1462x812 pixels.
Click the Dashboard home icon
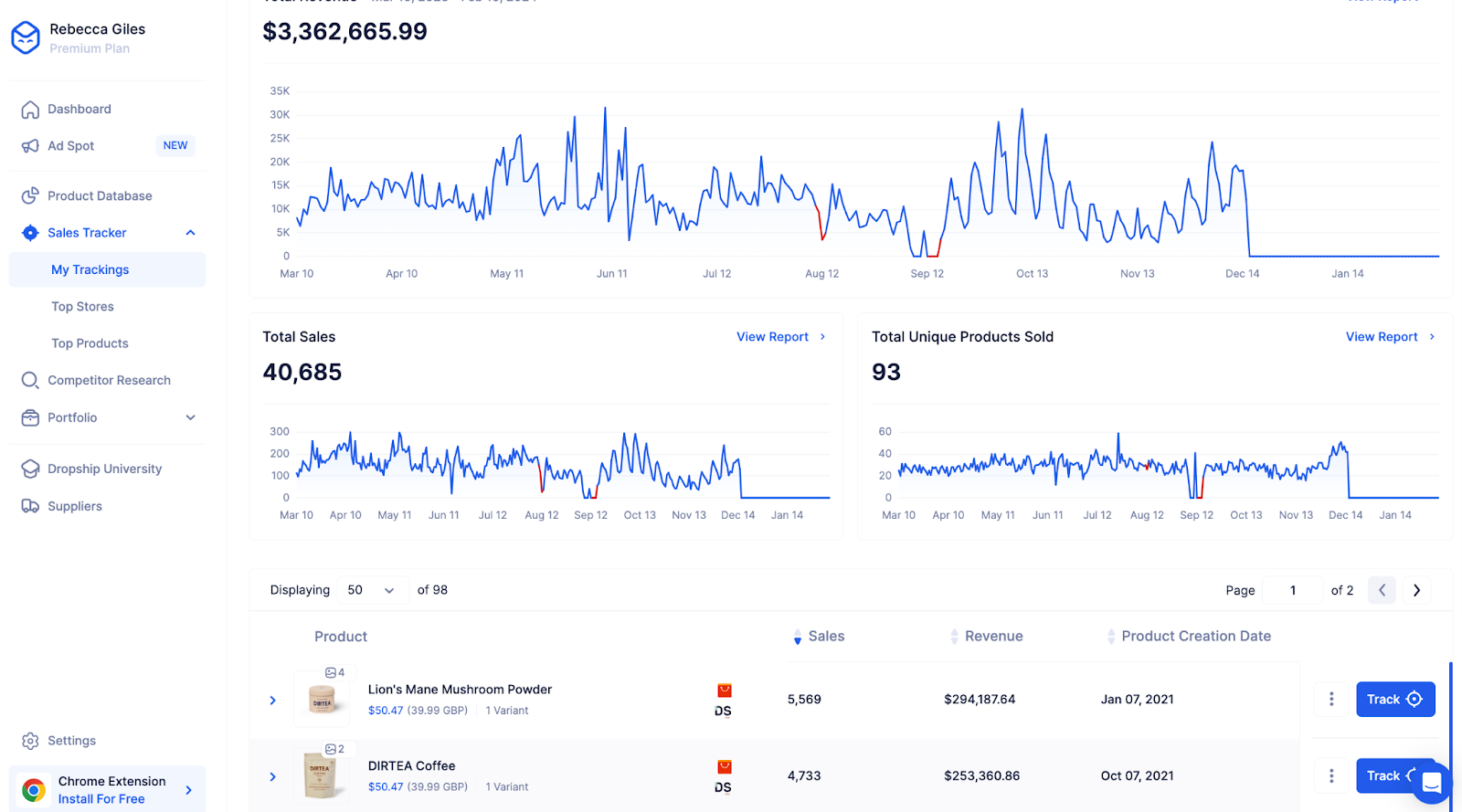(x=30, y=110)
